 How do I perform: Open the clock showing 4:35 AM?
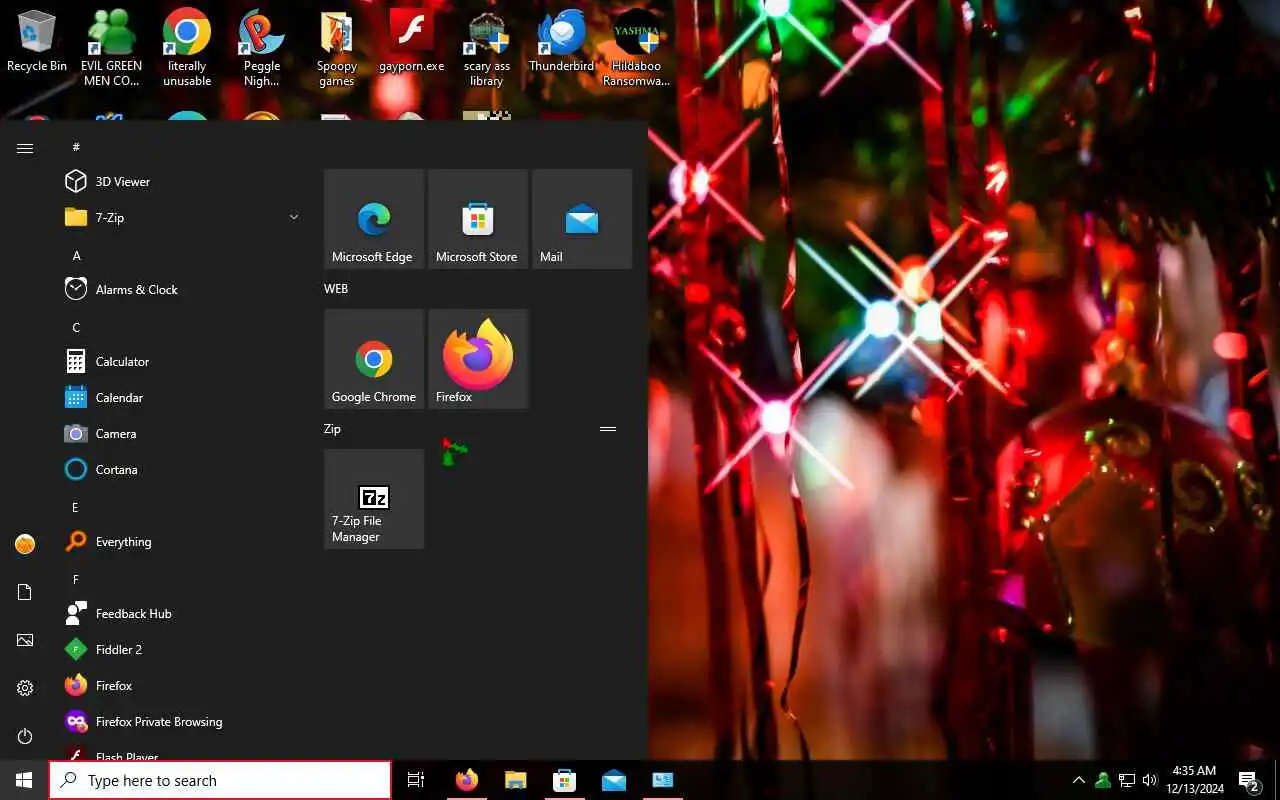coord(1194,780)
